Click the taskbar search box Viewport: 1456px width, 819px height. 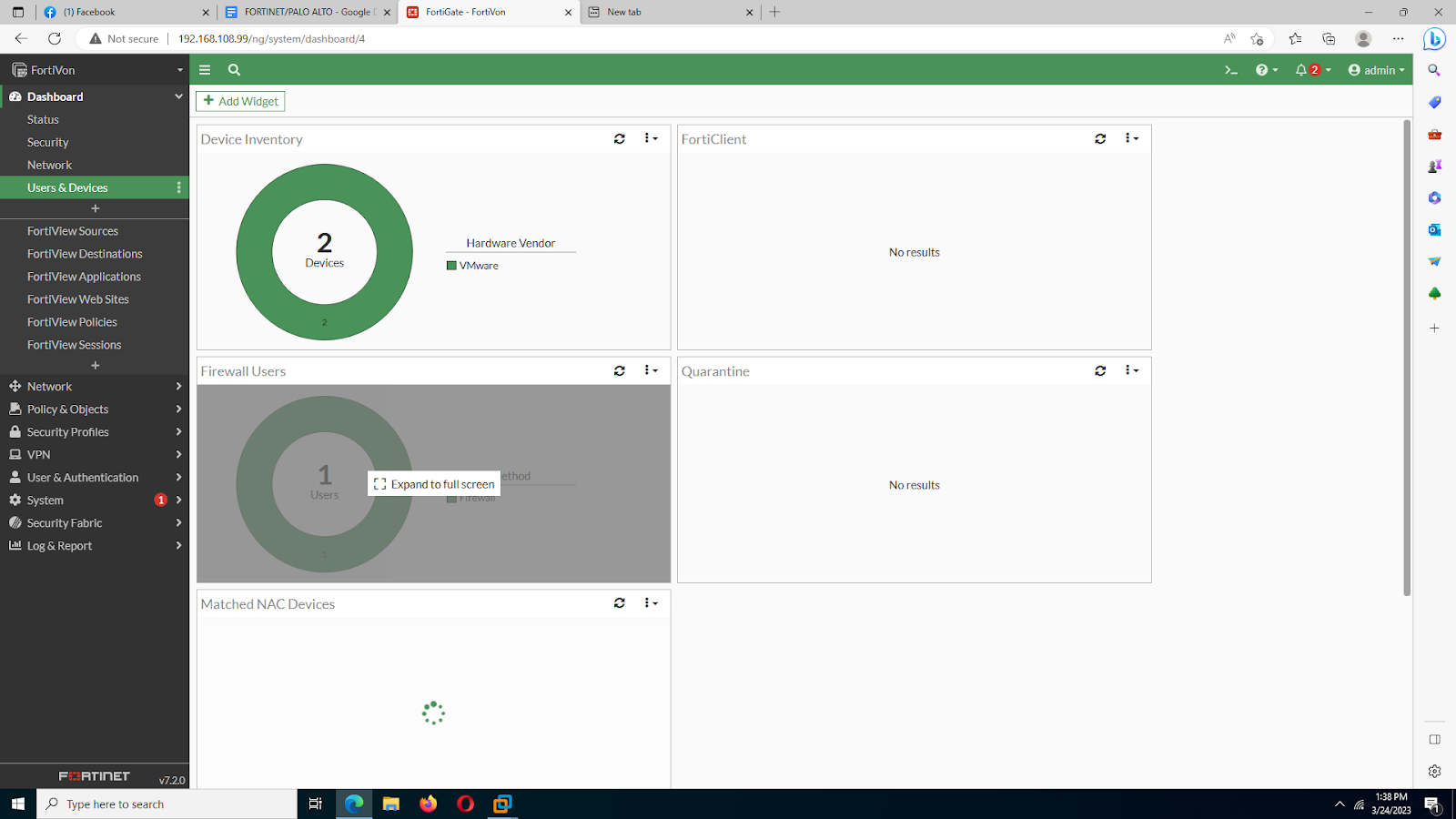[167, 804]
